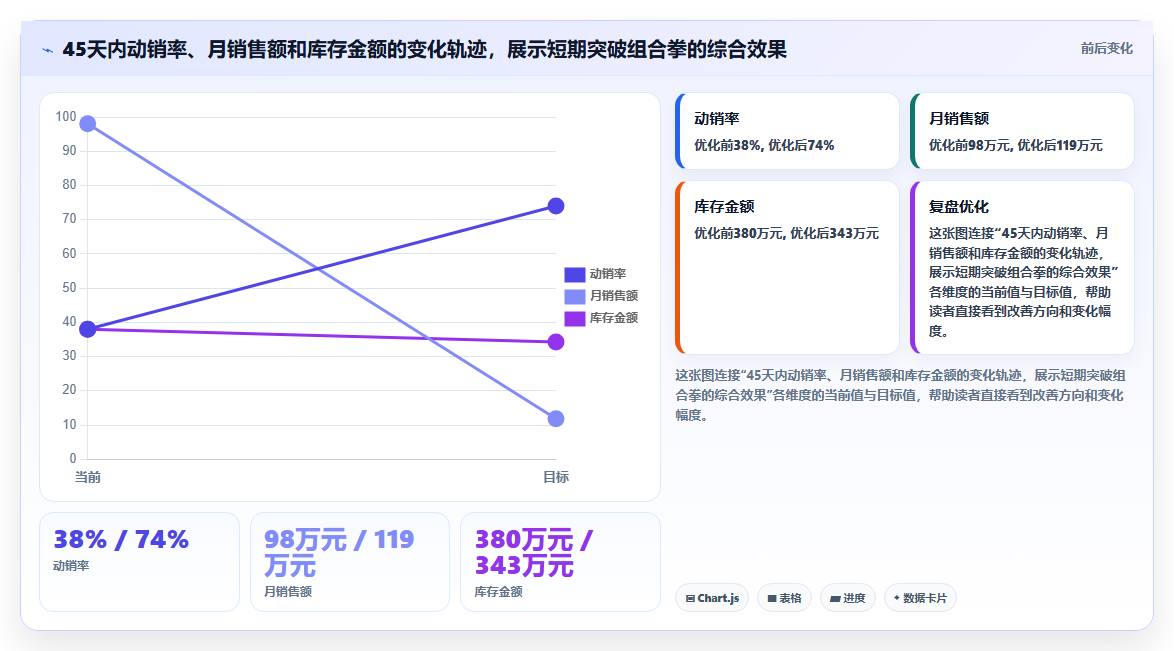Click the sparkle icon in the 数据卡片 tag
This screenshot has height=651, width=1174.
click(896, 598)
